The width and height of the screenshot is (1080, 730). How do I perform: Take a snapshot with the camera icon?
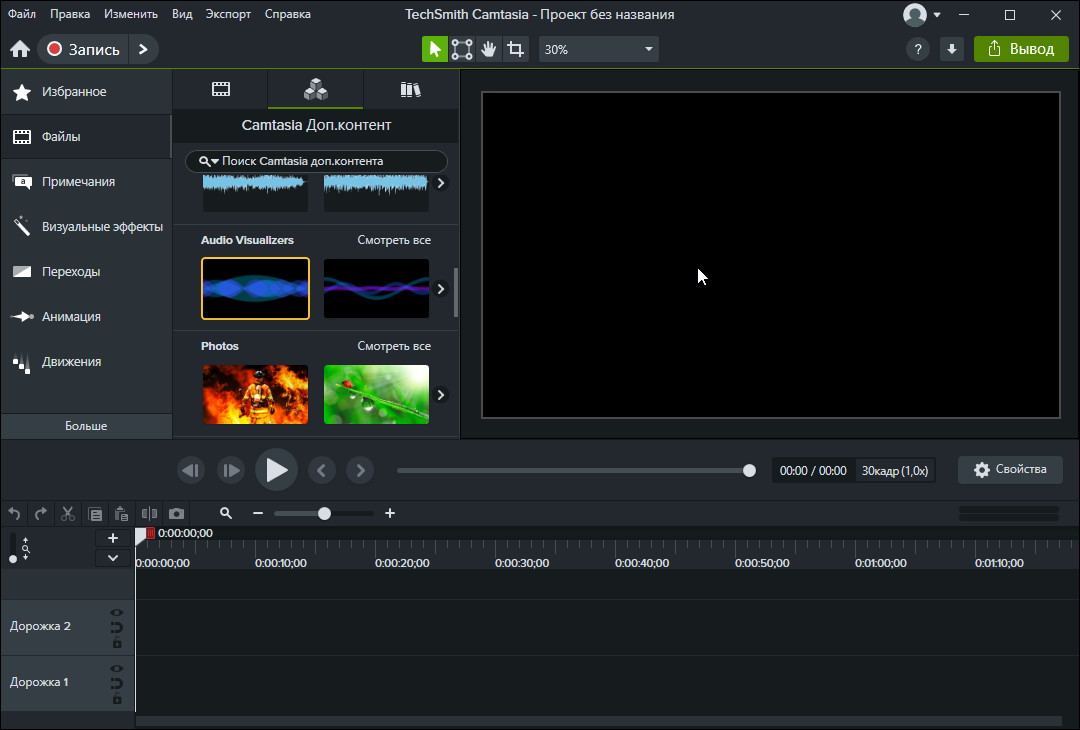click(176, 514)
